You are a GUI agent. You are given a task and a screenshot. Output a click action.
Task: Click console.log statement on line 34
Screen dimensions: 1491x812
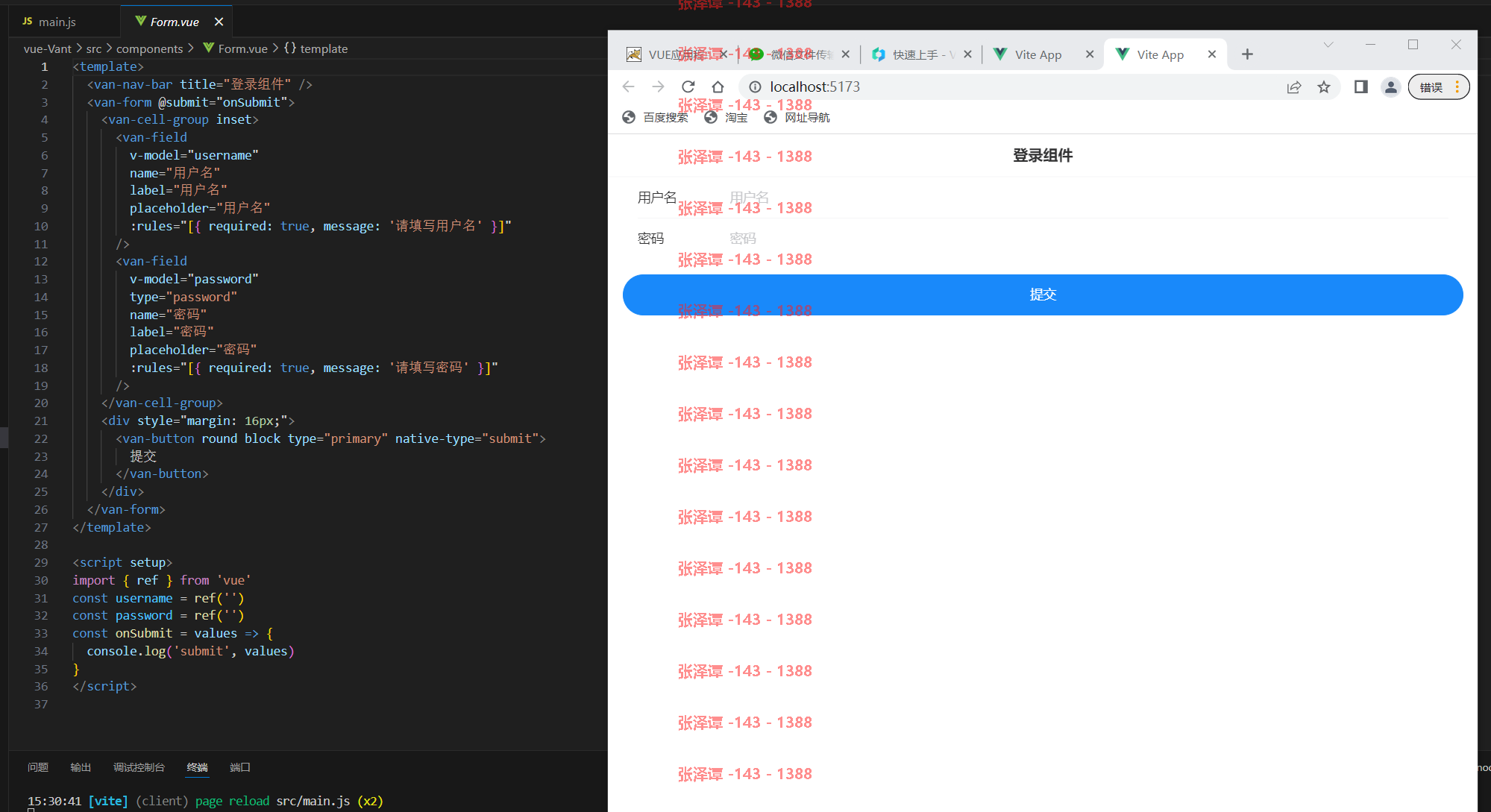tap(190, 651)
